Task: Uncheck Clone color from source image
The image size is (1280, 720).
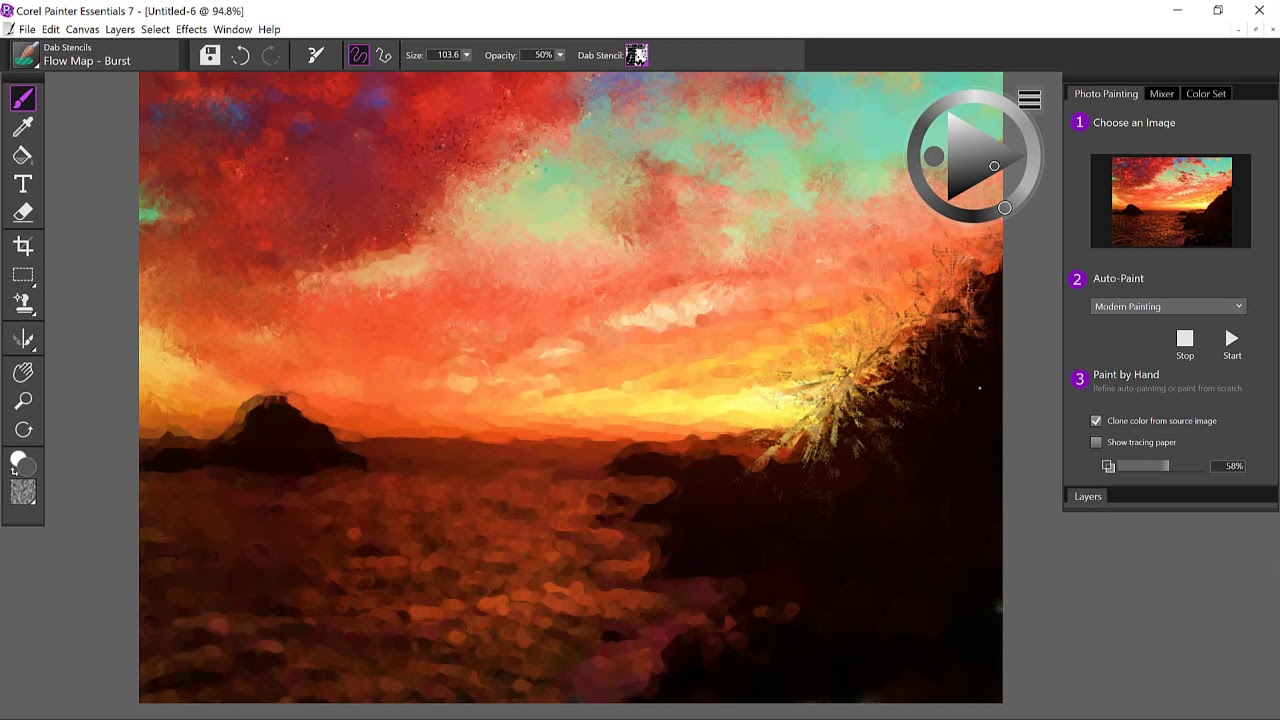Action: [x=1096, y=420]
